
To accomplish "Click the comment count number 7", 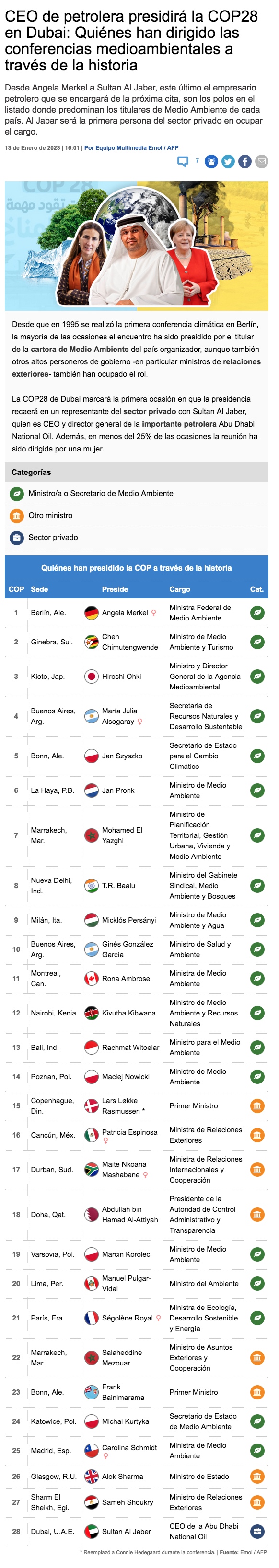I will [x=197, y=161].
